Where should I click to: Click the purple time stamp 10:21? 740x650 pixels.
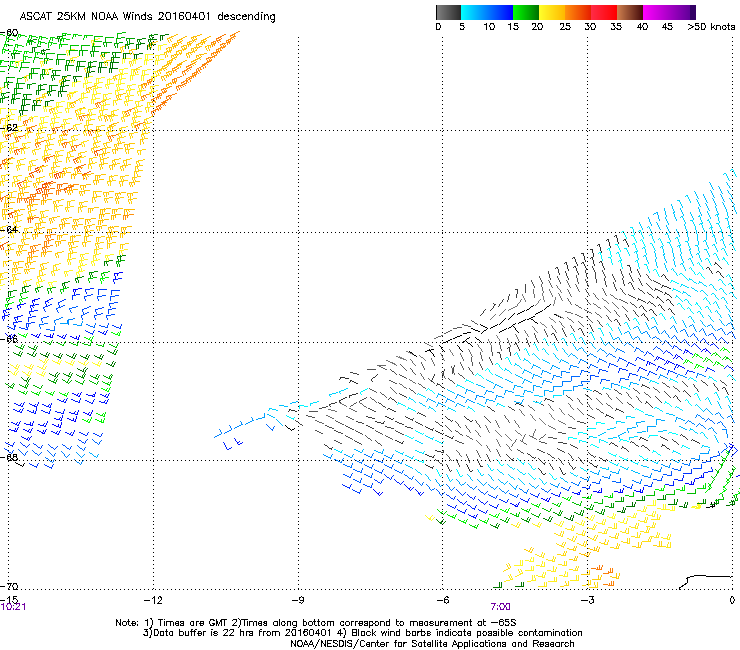pyautogui.click(x=13, y=607)
